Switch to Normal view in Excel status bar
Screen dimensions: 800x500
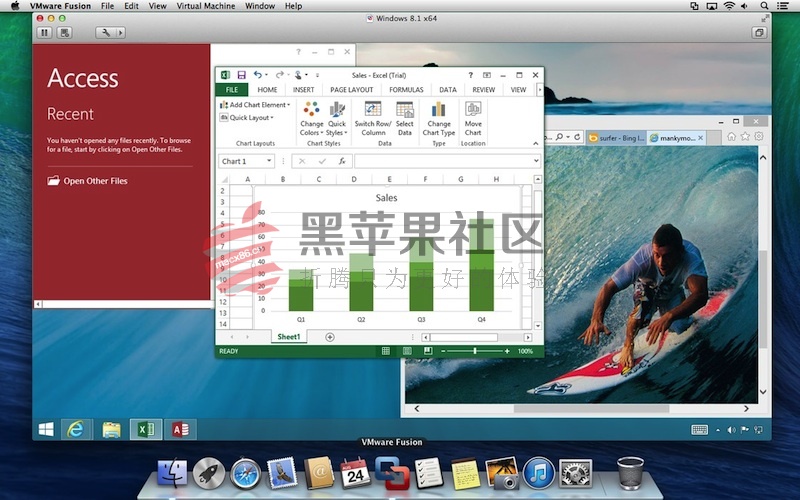point(386,351)
